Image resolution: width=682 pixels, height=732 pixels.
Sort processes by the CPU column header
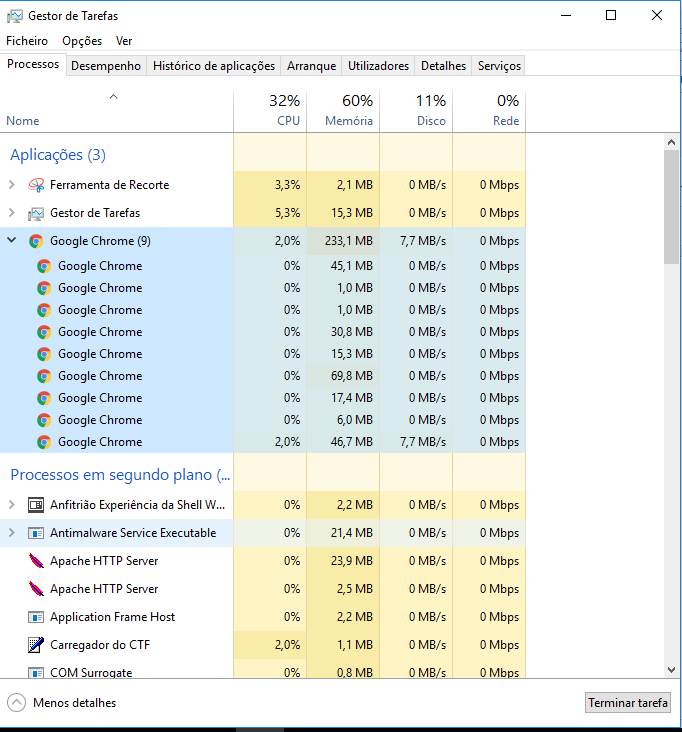(x=270, y=111)
